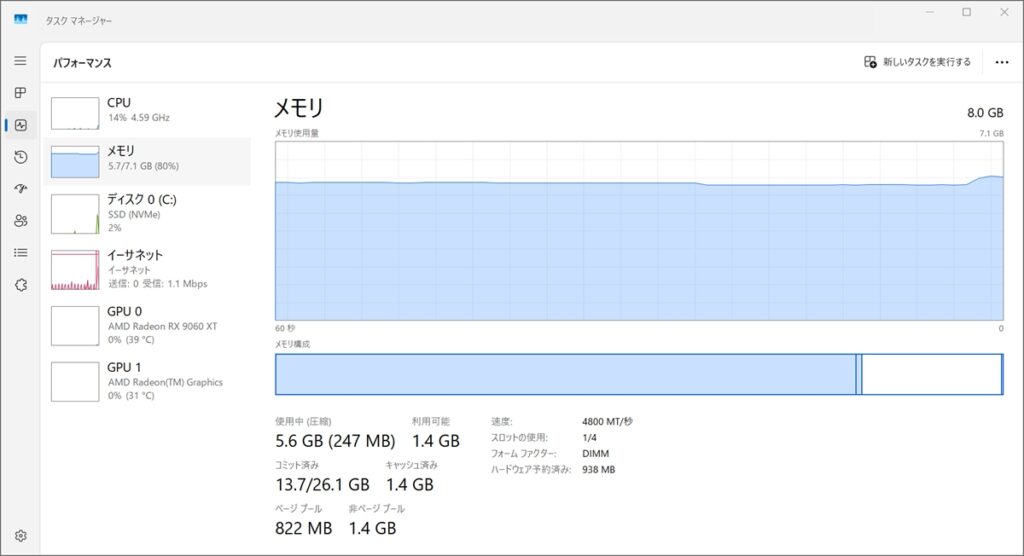Screen dimensions: 1024x556
Task: Open the three-dot more options menu
Action: [1002, 62]
